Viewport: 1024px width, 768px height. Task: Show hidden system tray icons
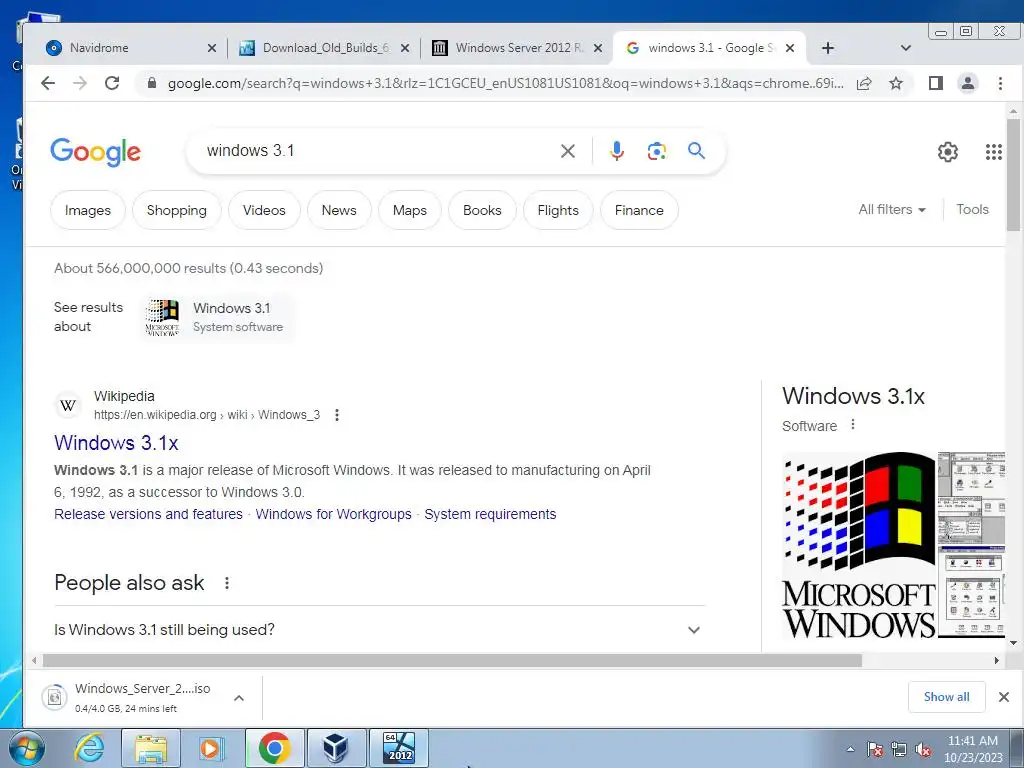tap(850, 749)
